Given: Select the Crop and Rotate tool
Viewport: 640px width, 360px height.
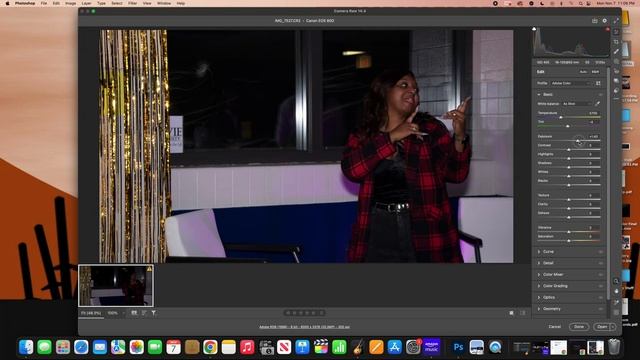Looking at the screenshot, I should (616, 42).
